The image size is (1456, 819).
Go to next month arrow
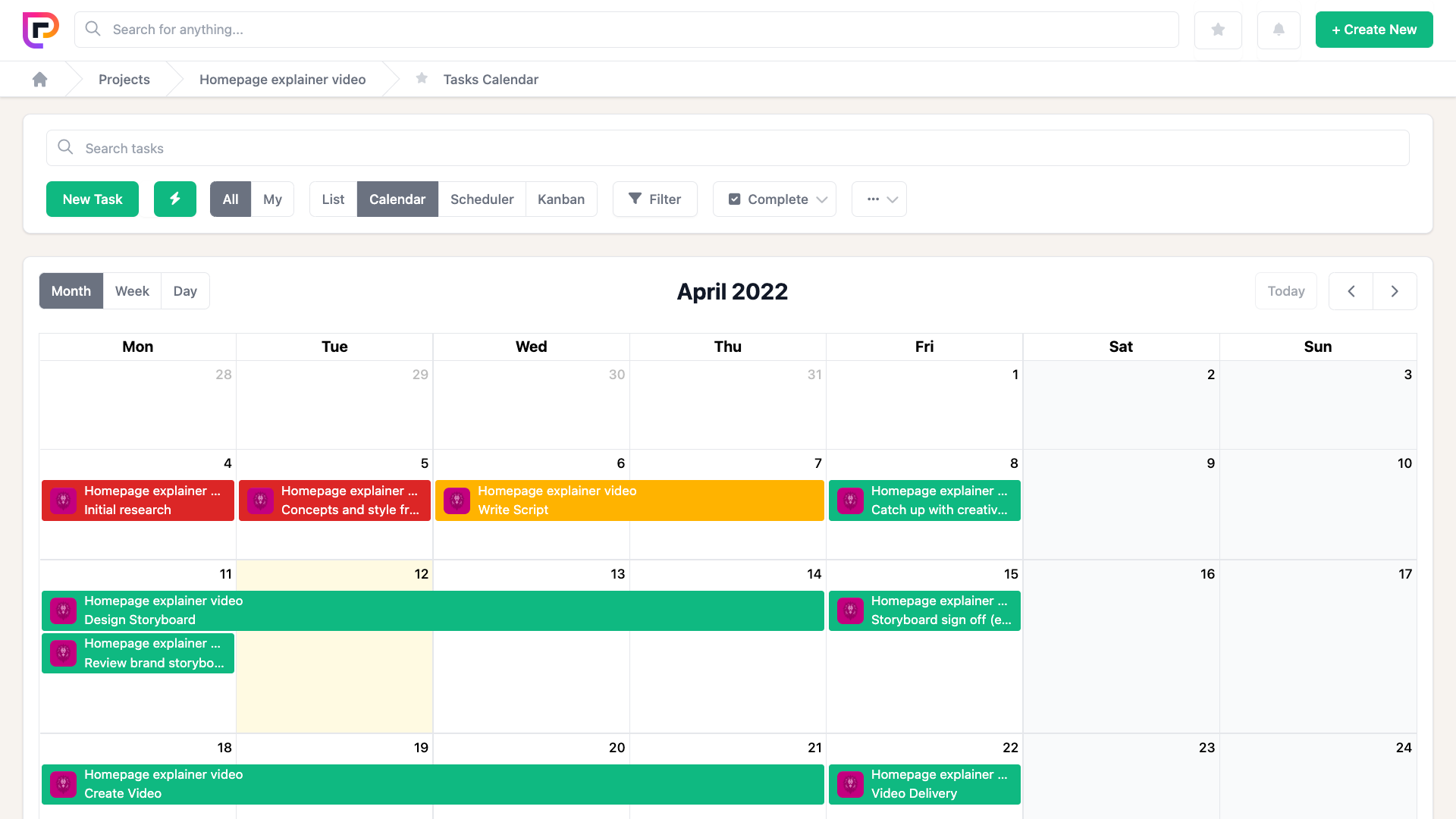click(x=1395, y=291)
